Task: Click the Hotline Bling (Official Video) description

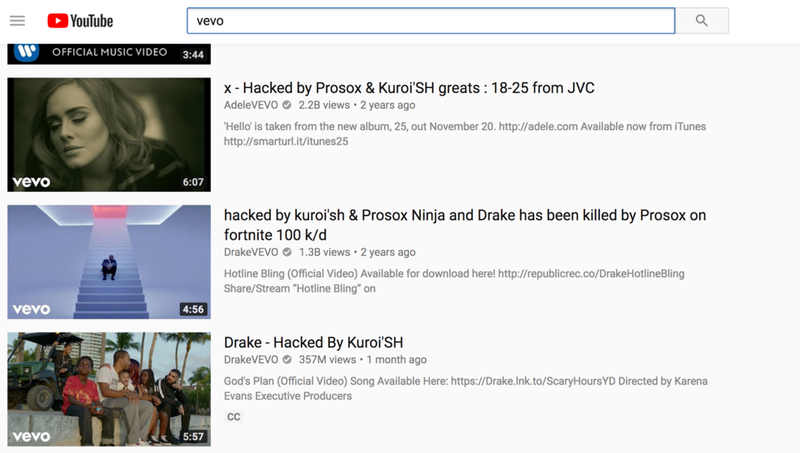Action: click(x=454, y=281)
